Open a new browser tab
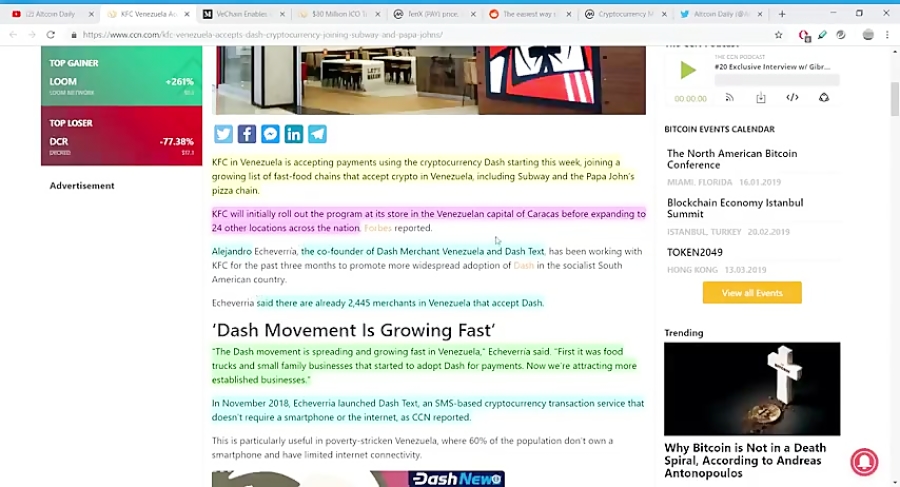 (x=782, y=14)
